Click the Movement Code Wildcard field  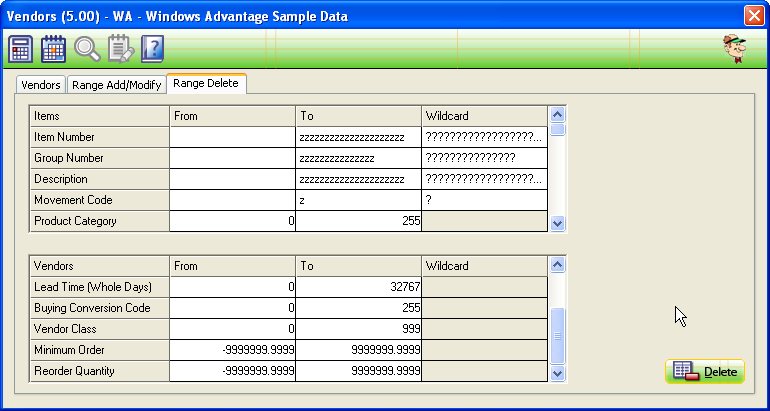click(484, 200)
